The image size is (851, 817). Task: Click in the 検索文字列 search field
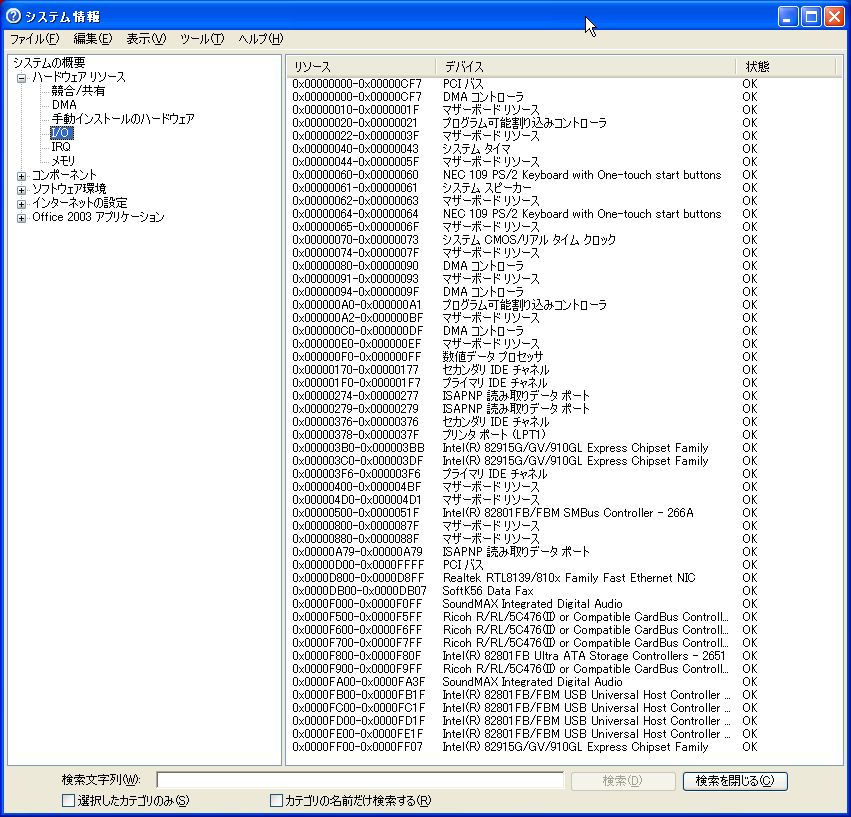click(360, 780)
